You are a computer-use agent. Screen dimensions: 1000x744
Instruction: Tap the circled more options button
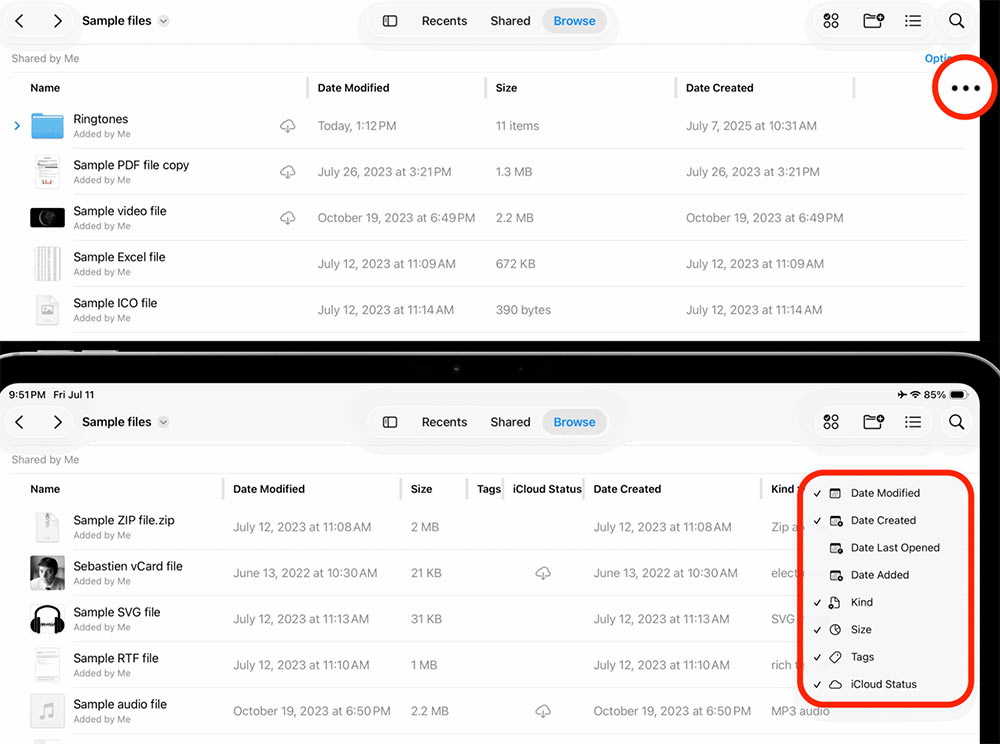[963, 88]
